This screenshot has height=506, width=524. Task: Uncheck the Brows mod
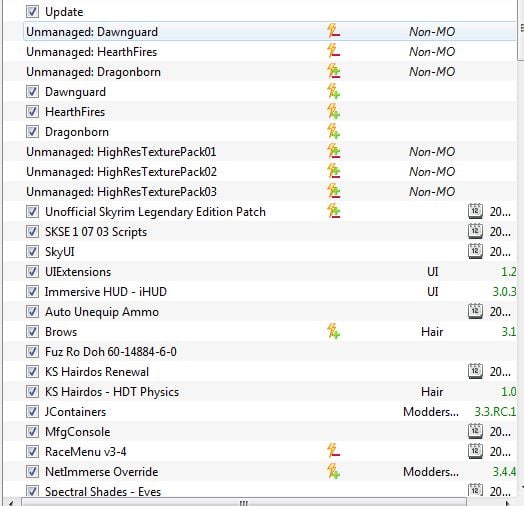(32, 332)
